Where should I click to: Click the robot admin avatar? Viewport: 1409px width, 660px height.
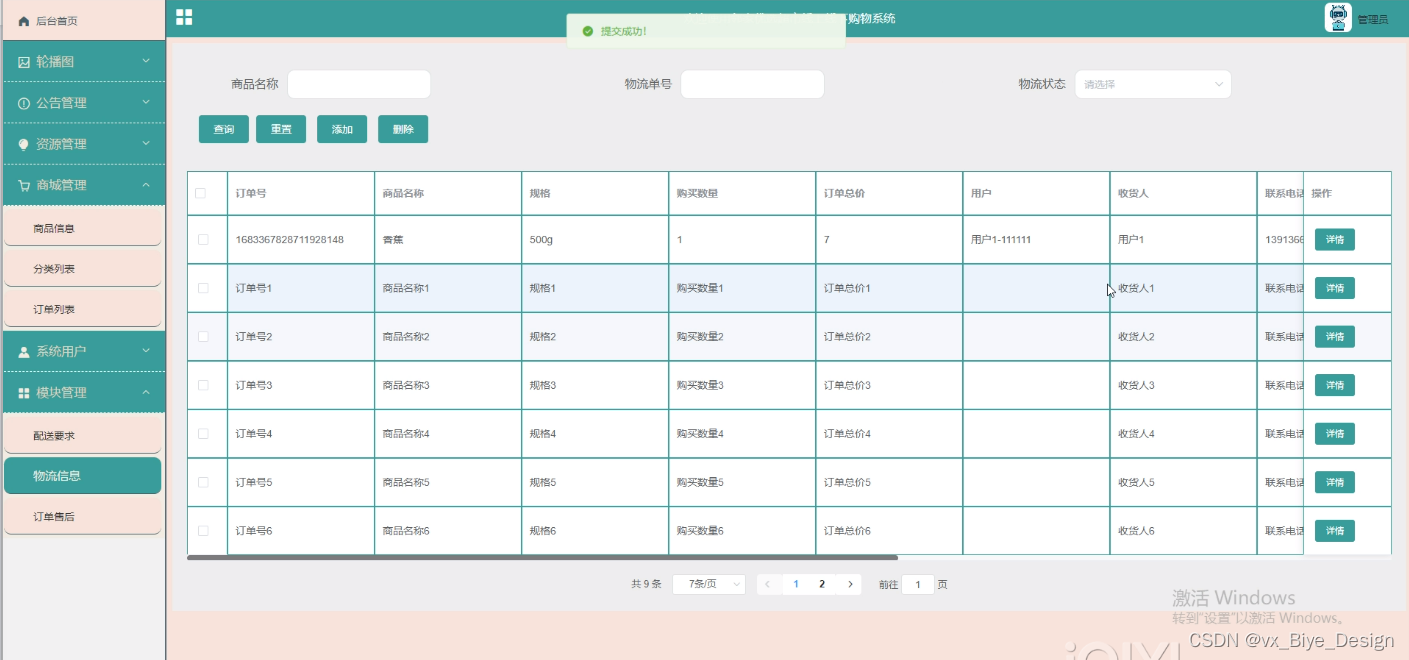tap(1338, 17)
